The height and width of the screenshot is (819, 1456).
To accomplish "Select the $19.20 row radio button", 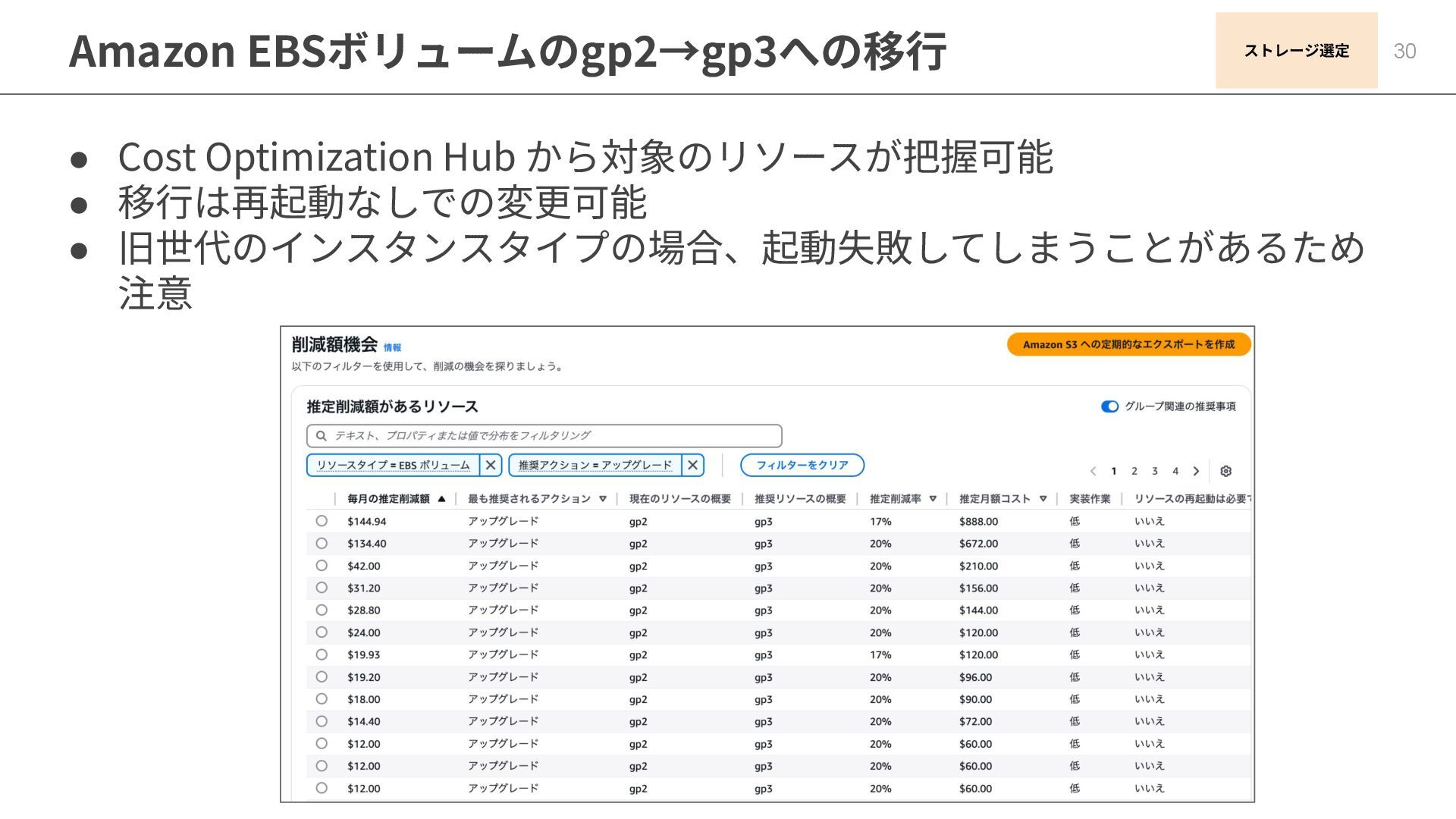I will pyautogui.click(x=322, y=676).
